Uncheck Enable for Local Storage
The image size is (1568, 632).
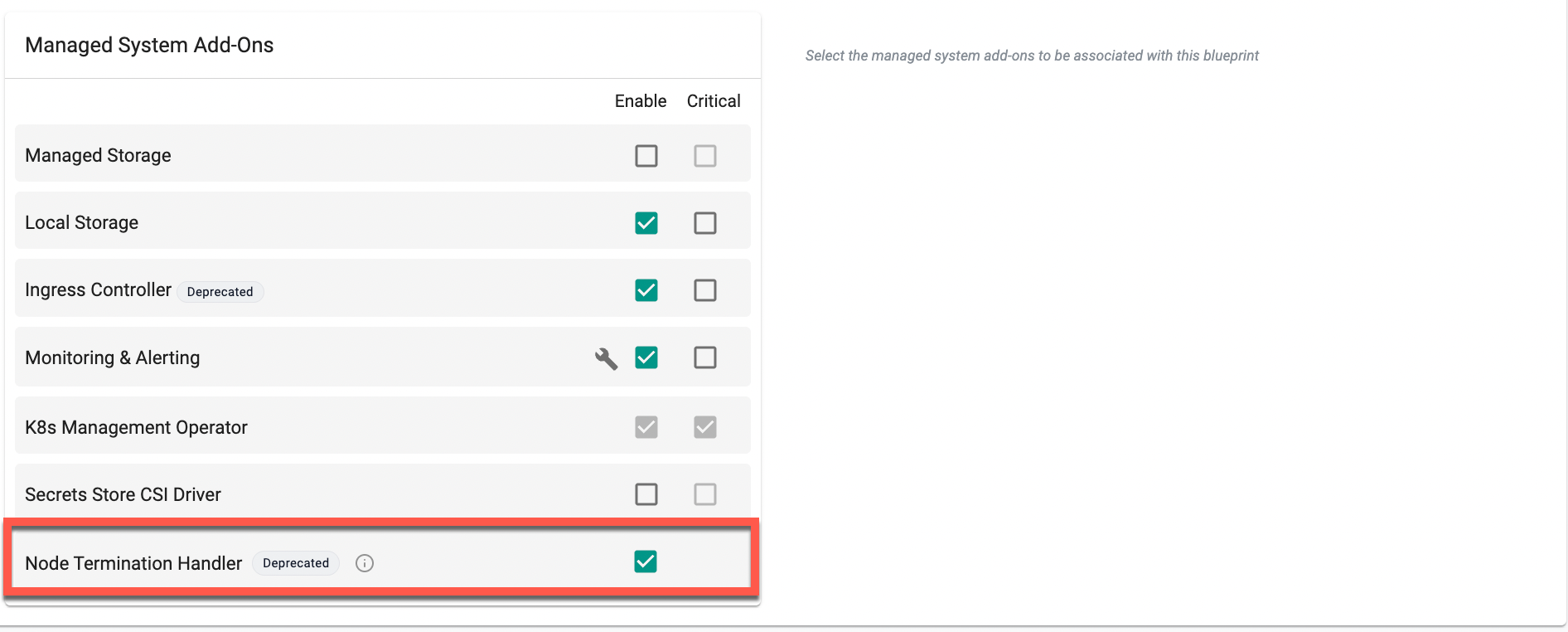click(x=646, y=223)
